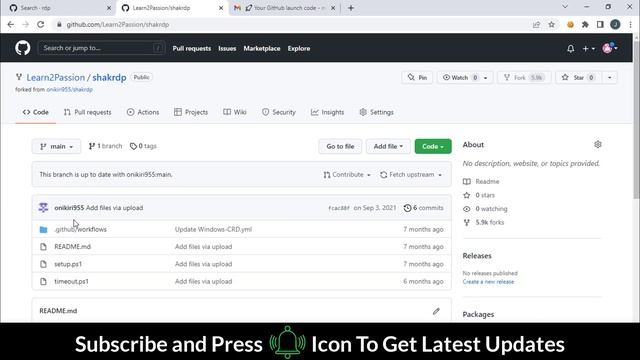
Task: Open the Projects tab
Action: [191, 112]
